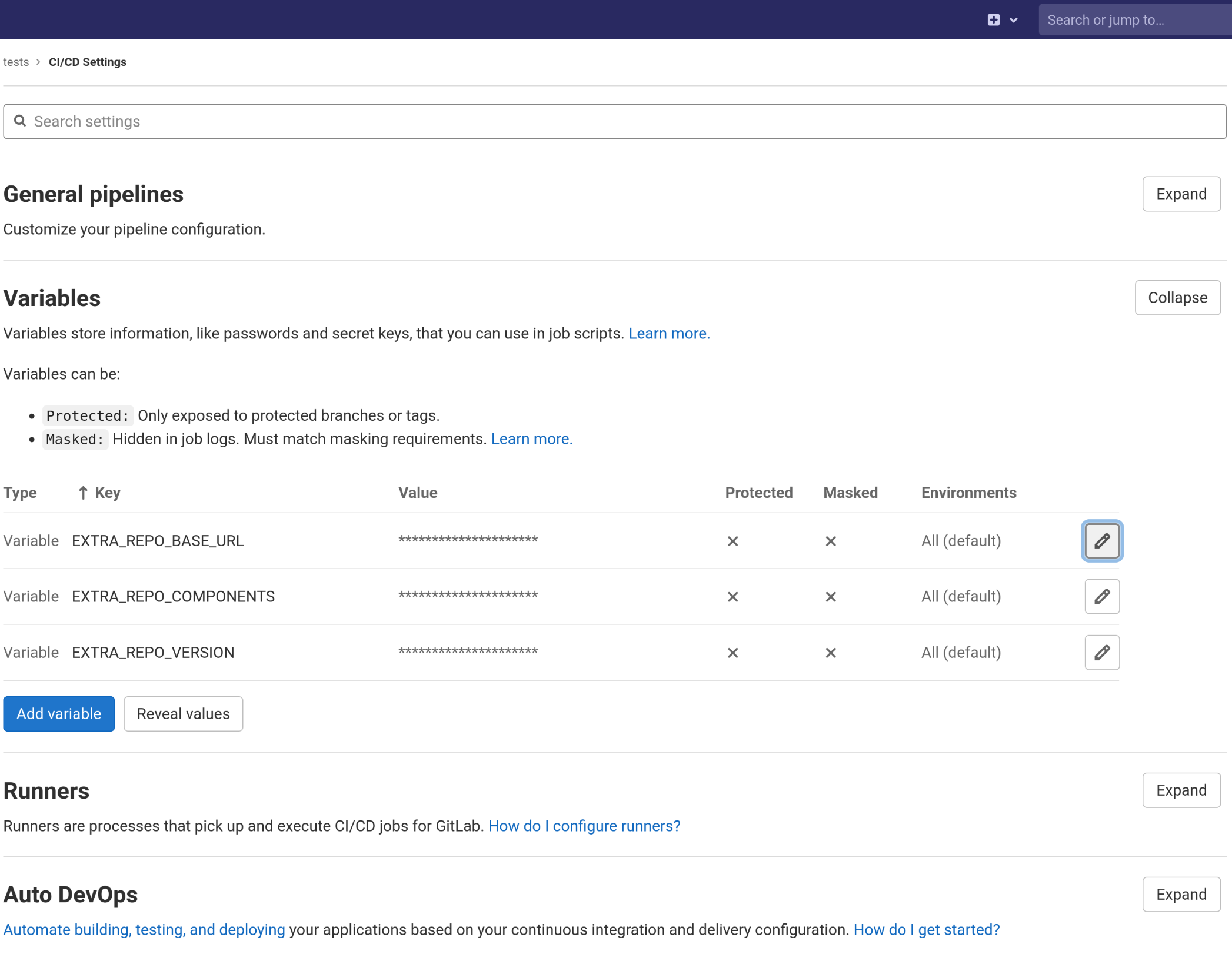Click the Key column sort arrow

tap(83, 493)
